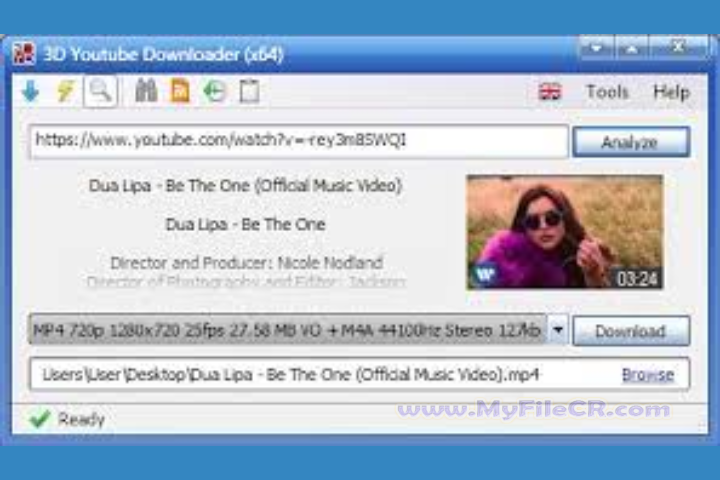Click the Download button
Viewport: 720px width, 480px height.
pyautogui.click(x=631, y=331)
